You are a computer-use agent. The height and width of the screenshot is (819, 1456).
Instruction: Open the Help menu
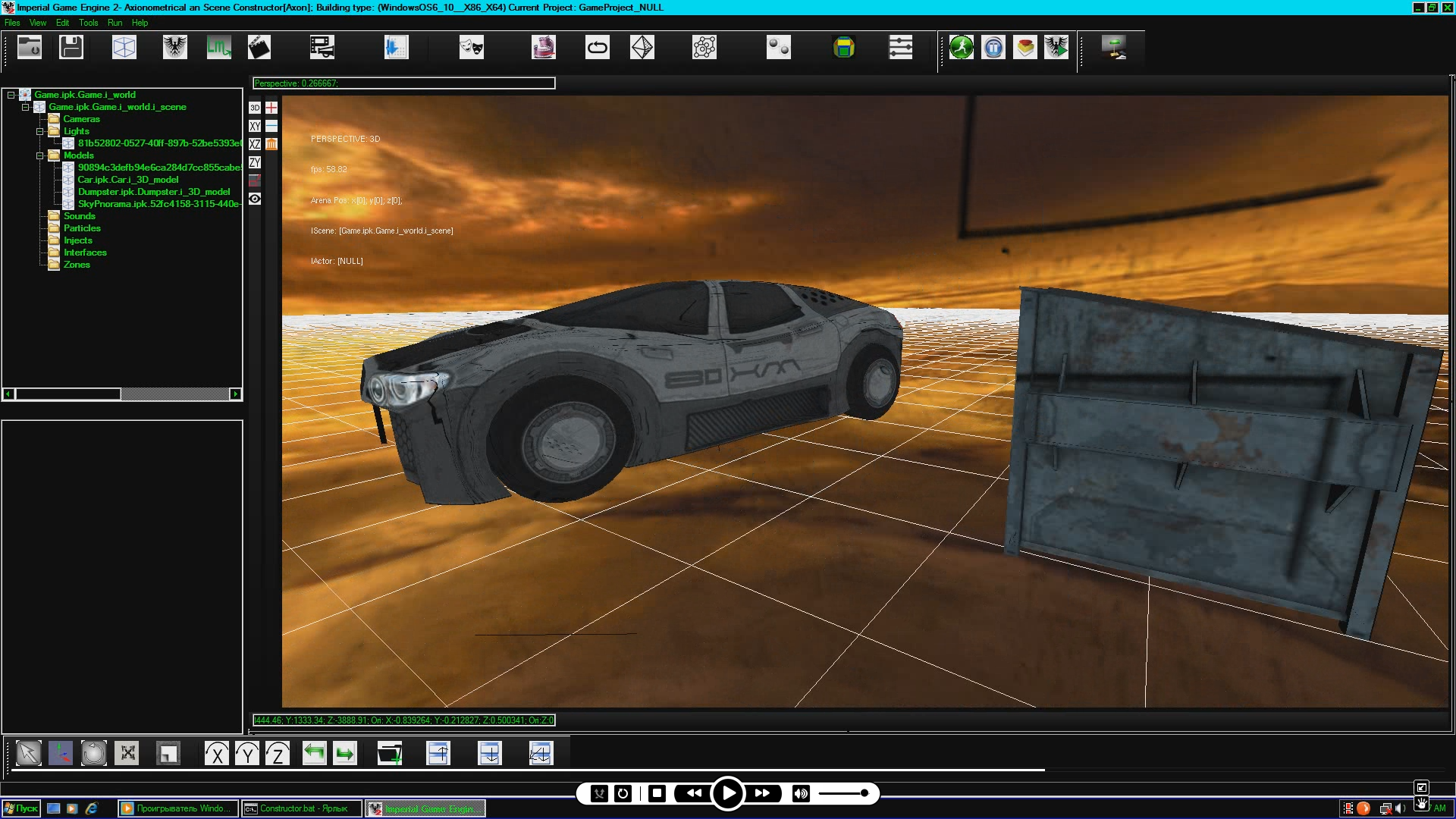coord(140,23)
